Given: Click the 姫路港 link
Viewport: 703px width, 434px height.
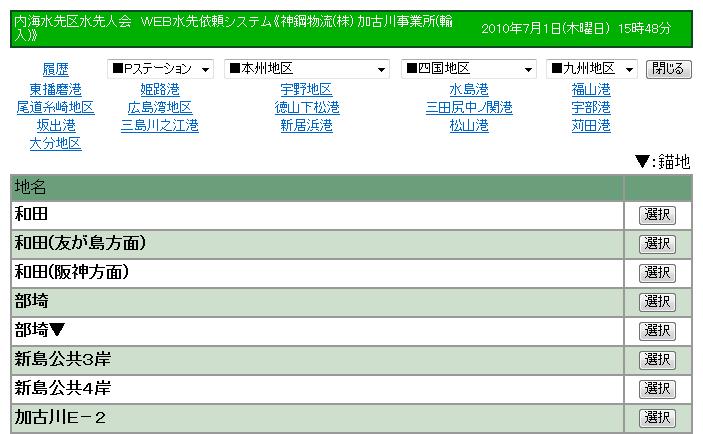Looking at the screenshot, I should 160,90.
